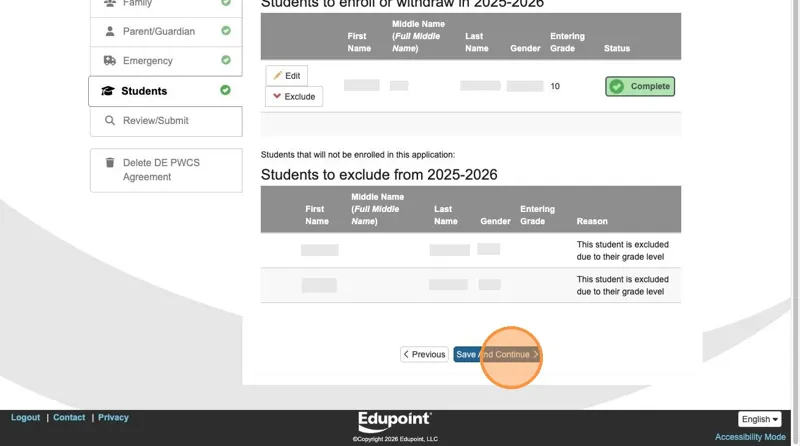Screen dimensions: 800x446
Task: Click the red chevron icon on Exclude
Action: pos(277,96)
